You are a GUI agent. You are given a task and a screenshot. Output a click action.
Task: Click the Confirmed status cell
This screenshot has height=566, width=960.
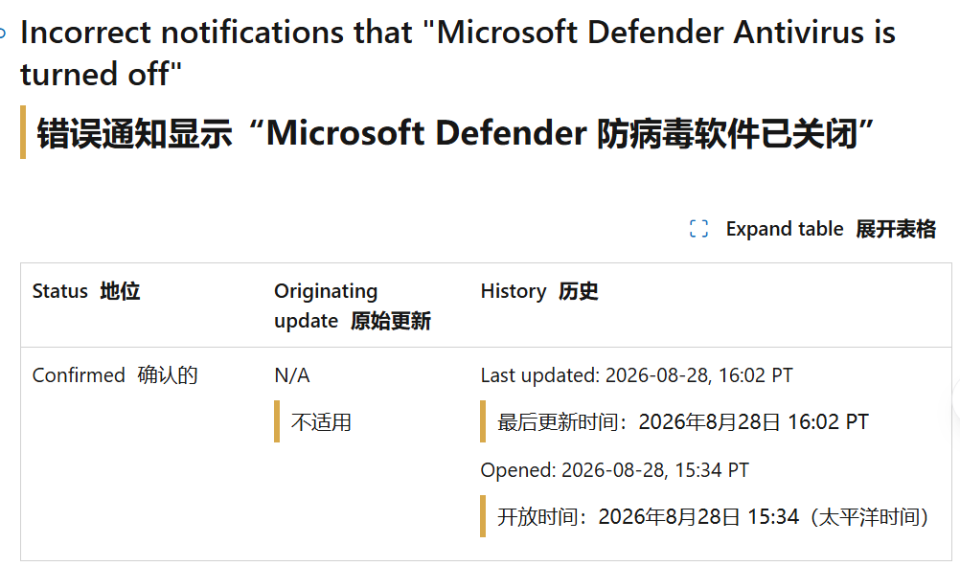(78, 375)
